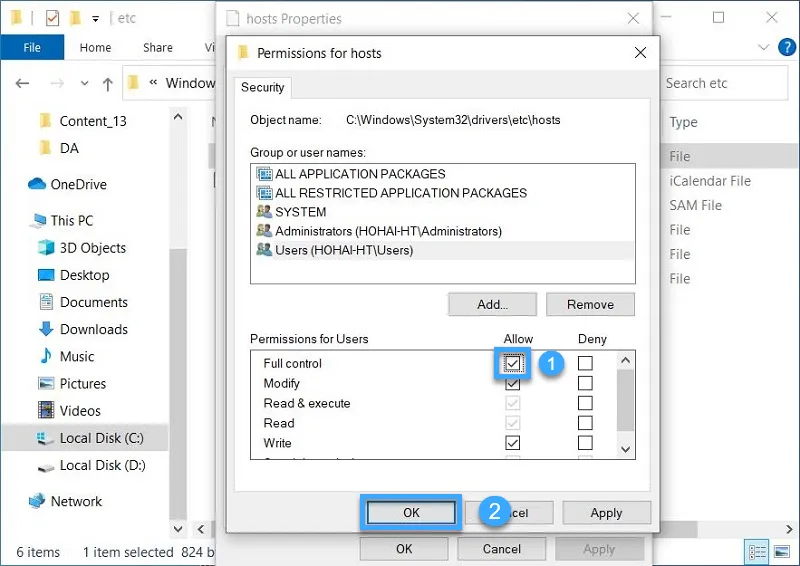Click Add... to add a user
Viewport: 800px width, 566px height.
click(492, 305)
